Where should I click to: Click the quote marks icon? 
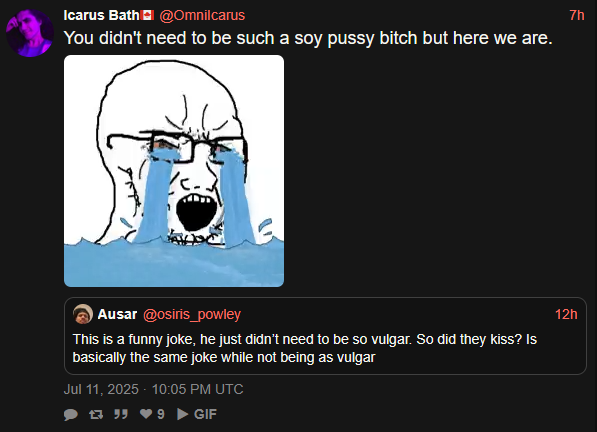(x=121, y=414)
